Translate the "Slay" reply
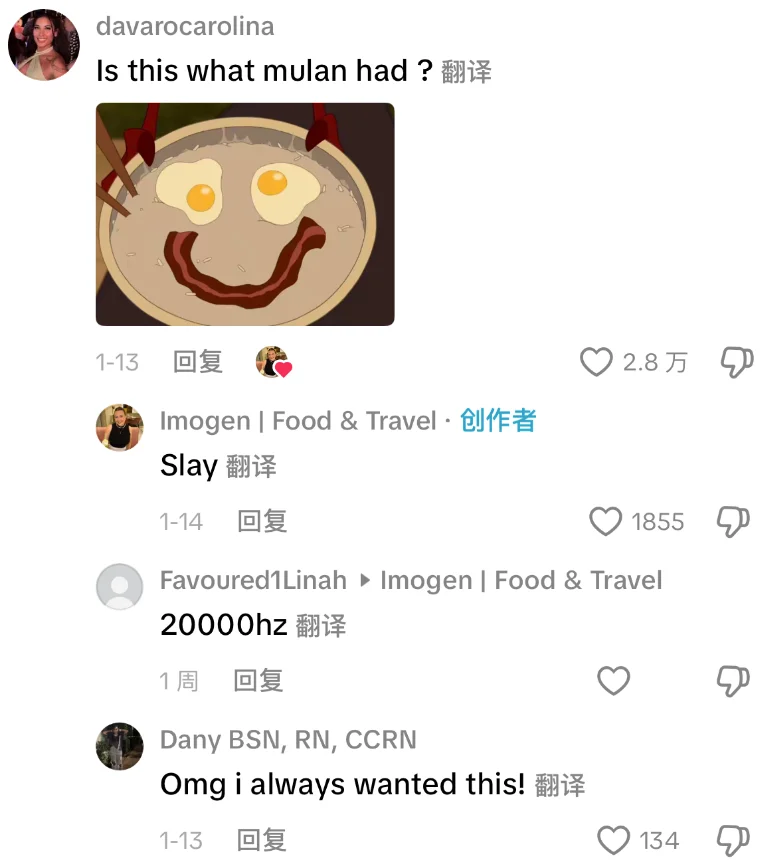Screen dimensions: 766x864 pos(251,467)
